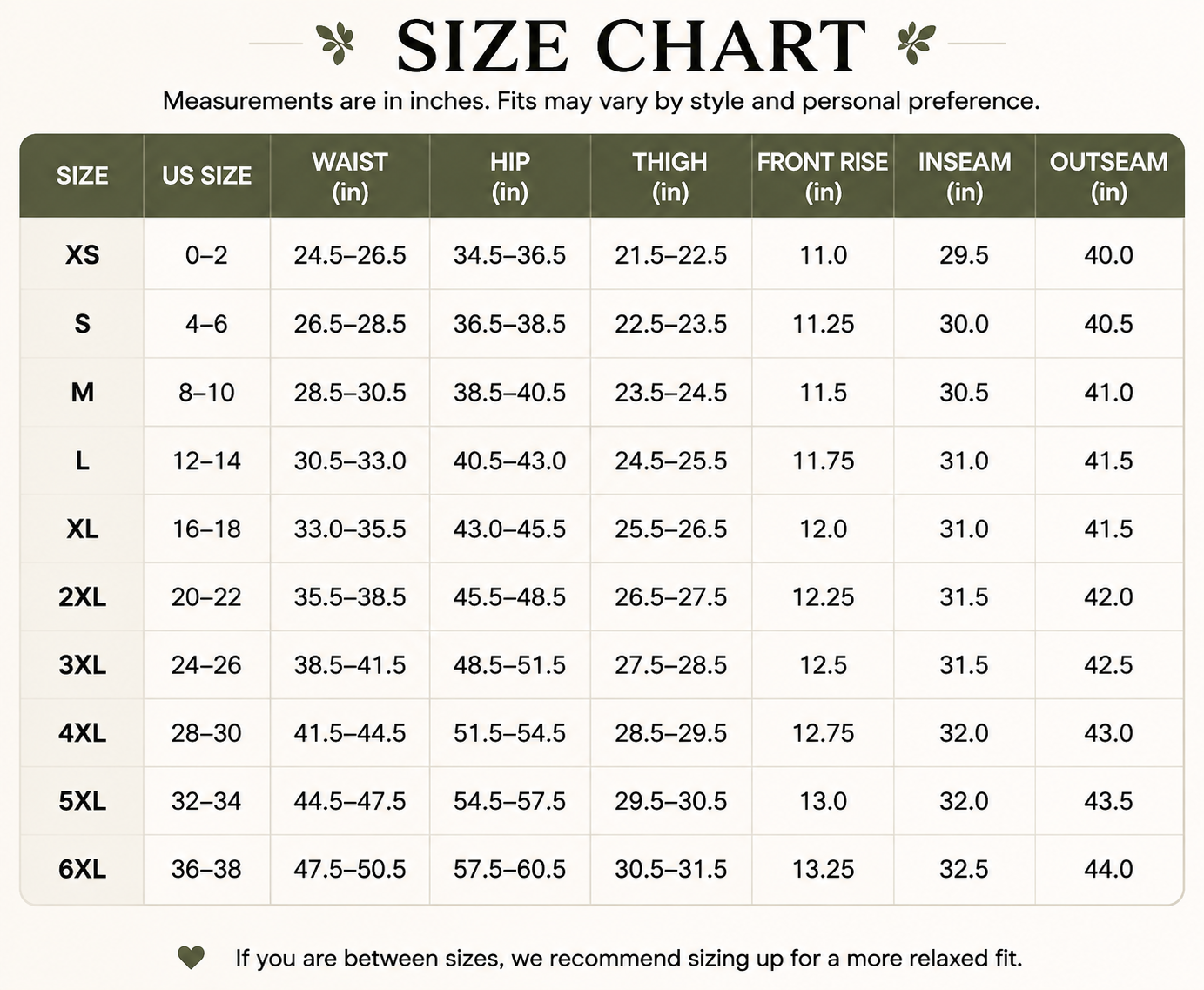1204x990 pixels.
Task: Click the left leaf ornament icon
Action: click(335, 44)
